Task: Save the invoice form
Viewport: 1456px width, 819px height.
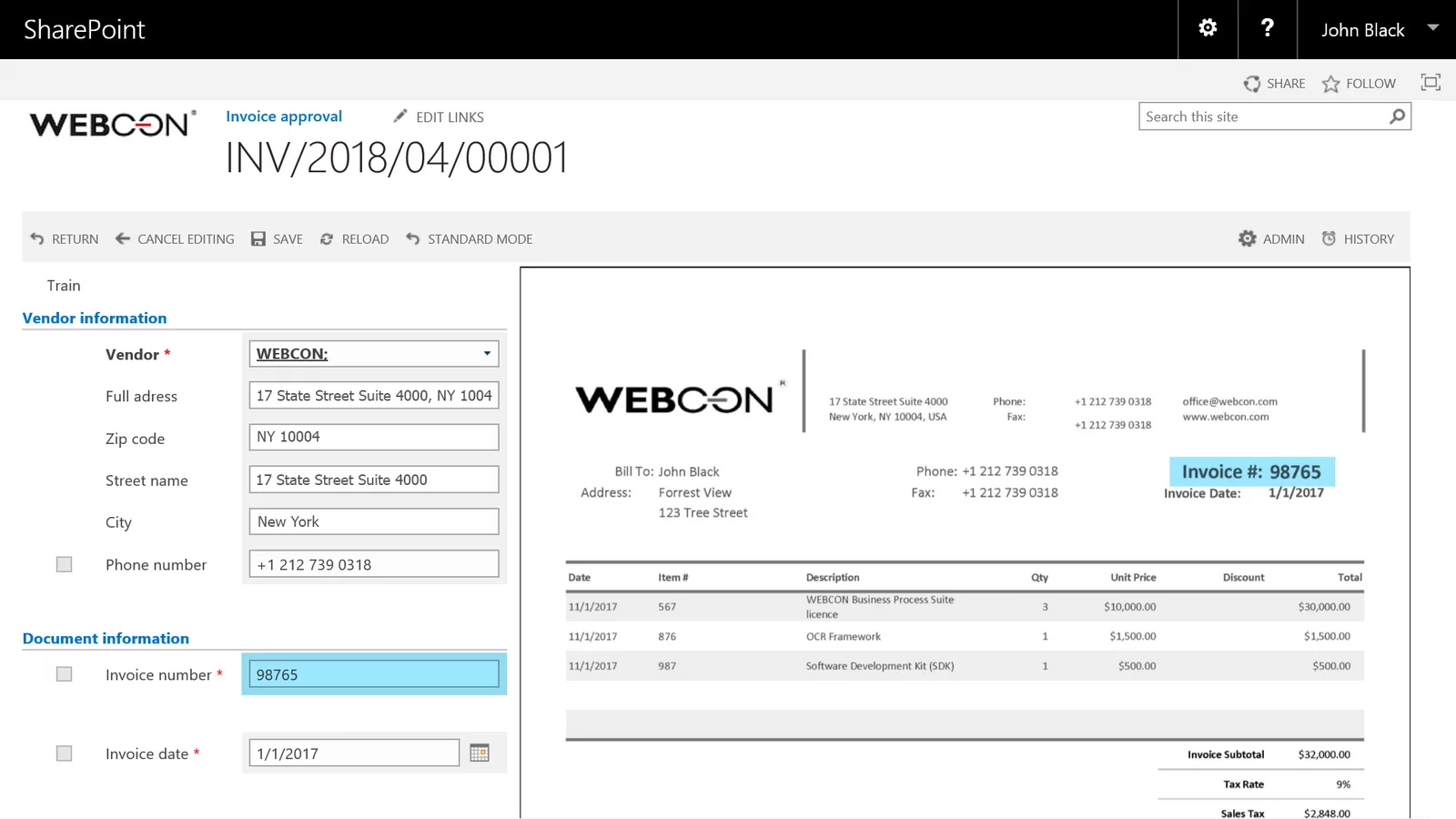Action: pos(277,238)
